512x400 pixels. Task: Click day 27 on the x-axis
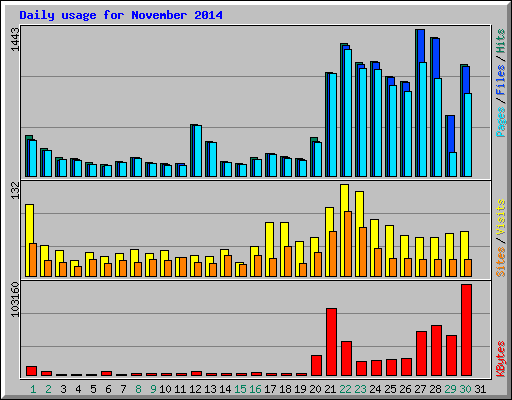pyautogui.click(x=420, y=389)
